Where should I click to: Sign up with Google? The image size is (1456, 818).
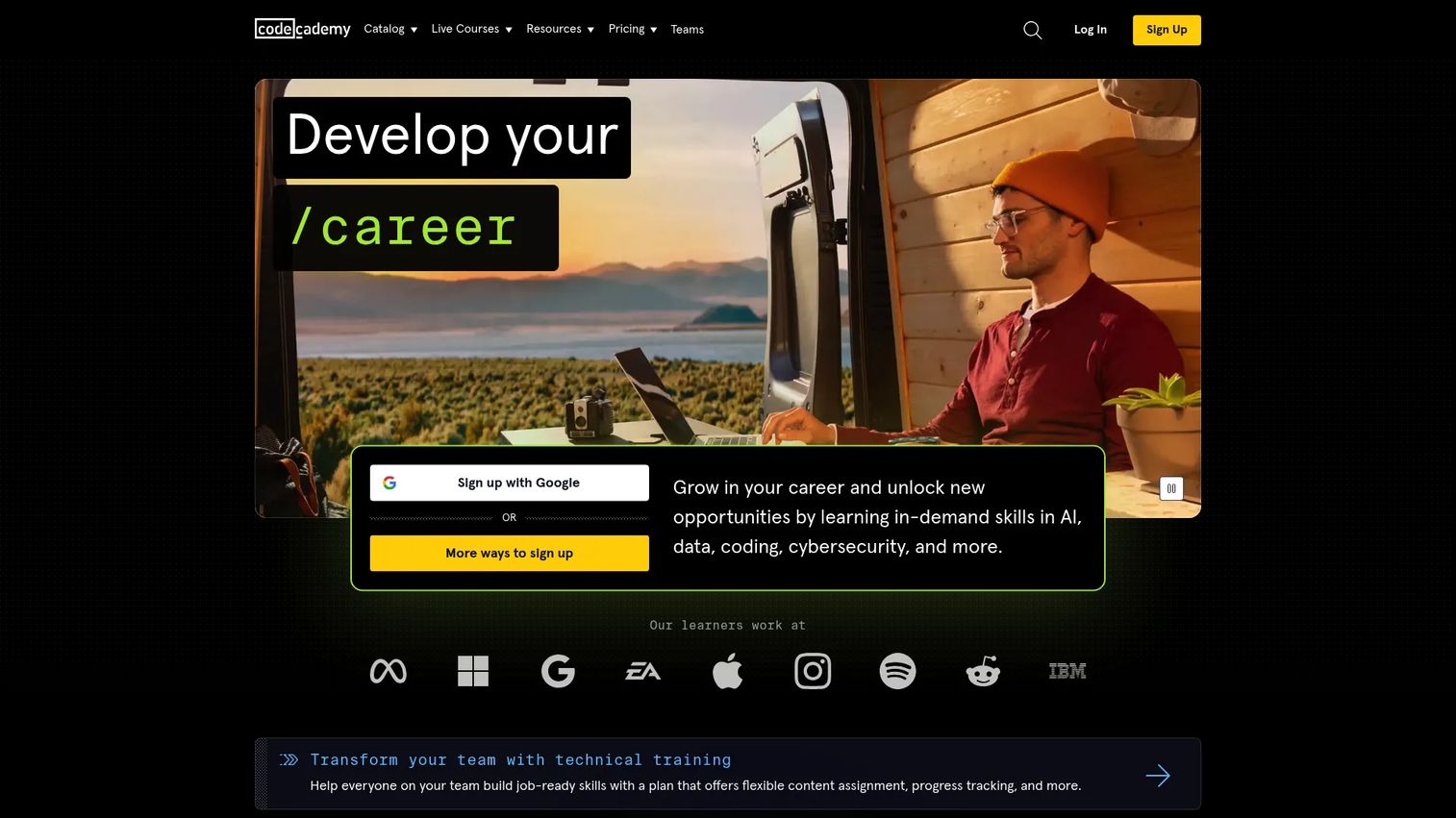[x=510, y=483]
